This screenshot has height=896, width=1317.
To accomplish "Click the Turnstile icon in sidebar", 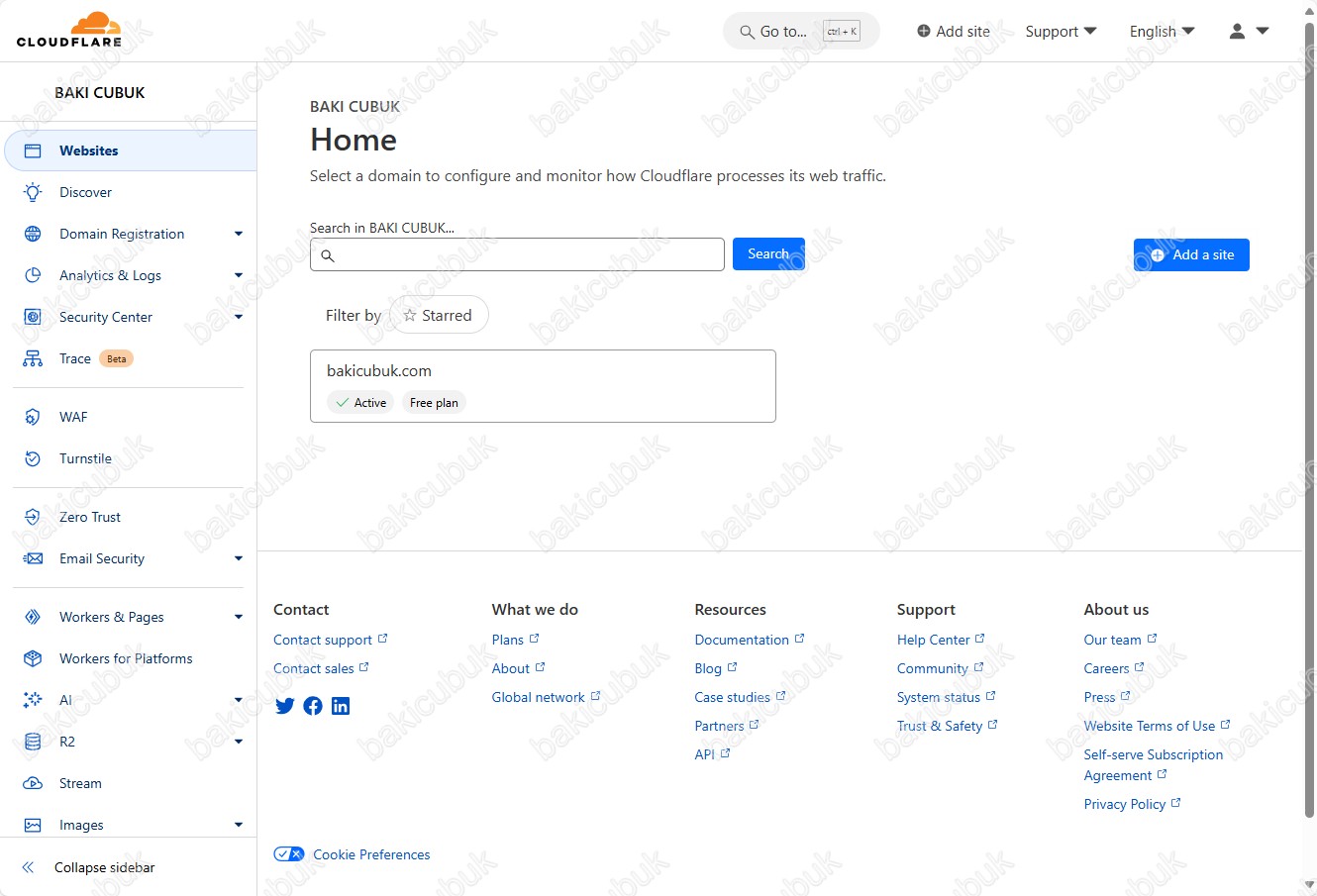I will [x=33, y=458].
